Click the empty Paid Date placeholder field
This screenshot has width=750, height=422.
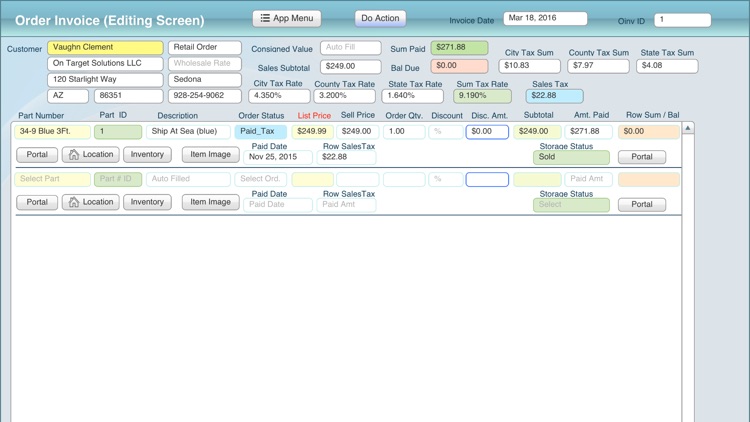tap(278, 205)
